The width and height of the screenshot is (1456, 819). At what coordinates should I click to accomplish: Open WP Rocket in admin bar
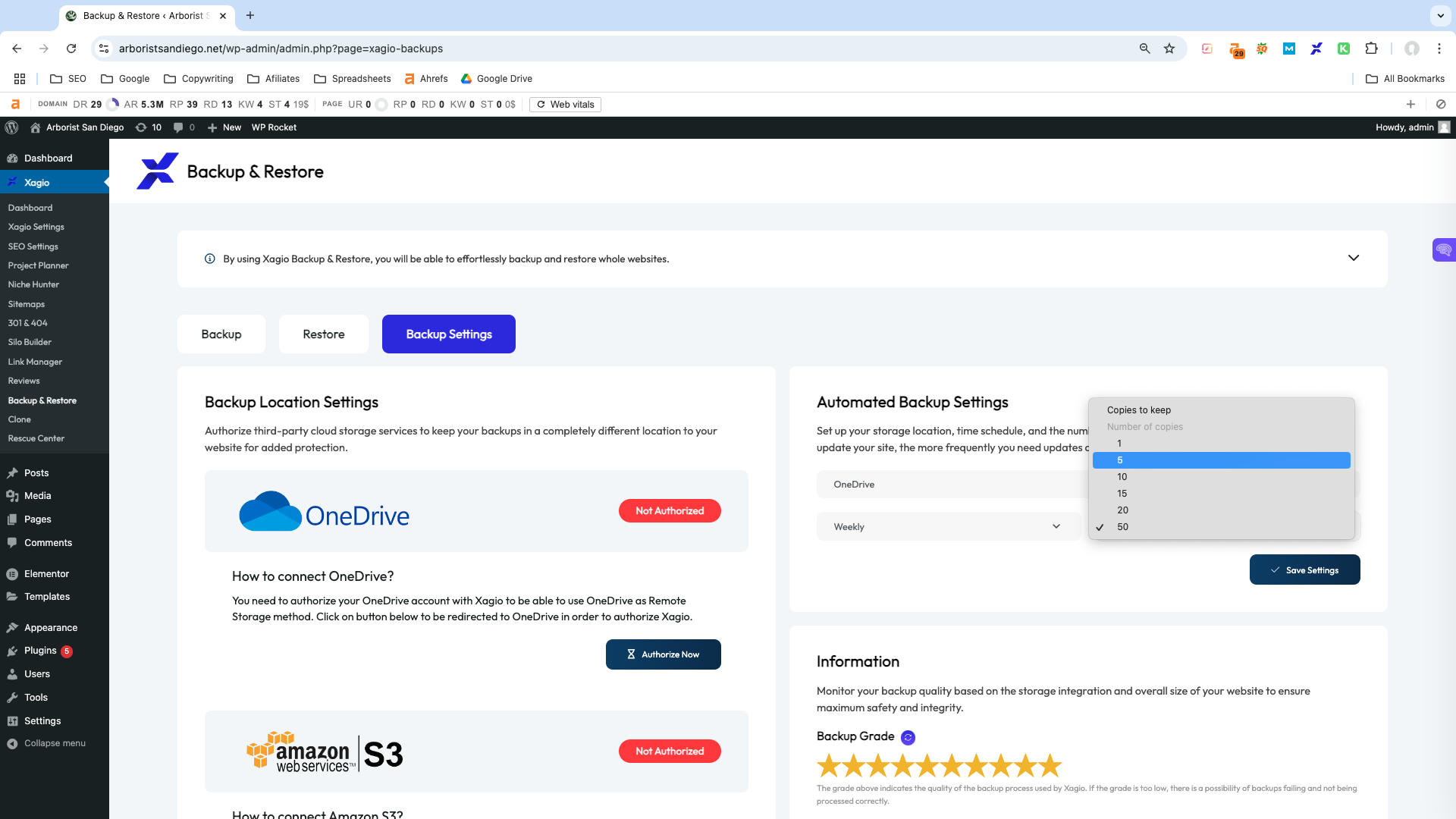(x=274, y=127)
